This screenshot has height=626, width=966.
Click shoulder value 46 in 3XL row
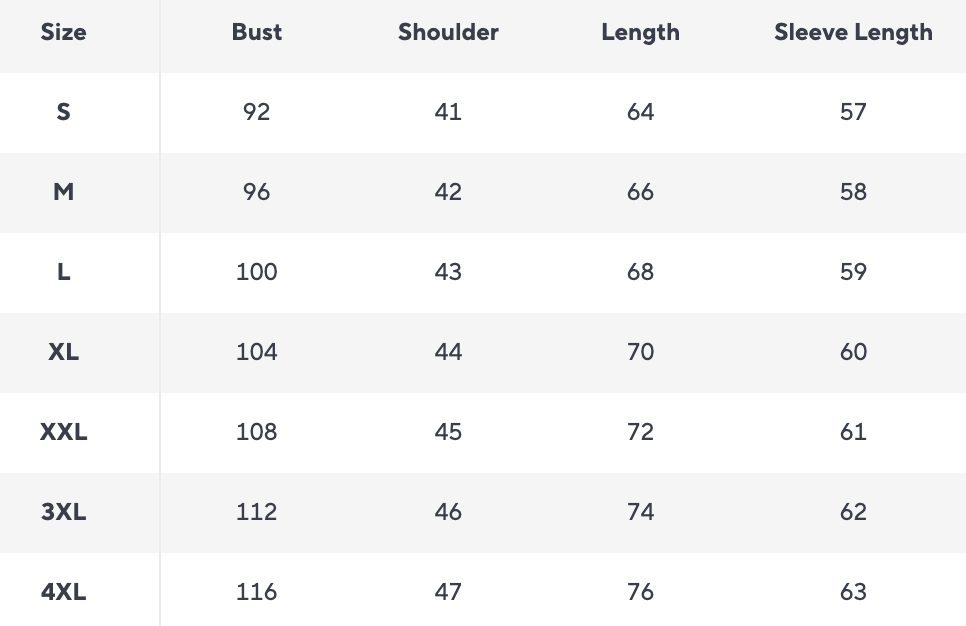click(448, 512)
